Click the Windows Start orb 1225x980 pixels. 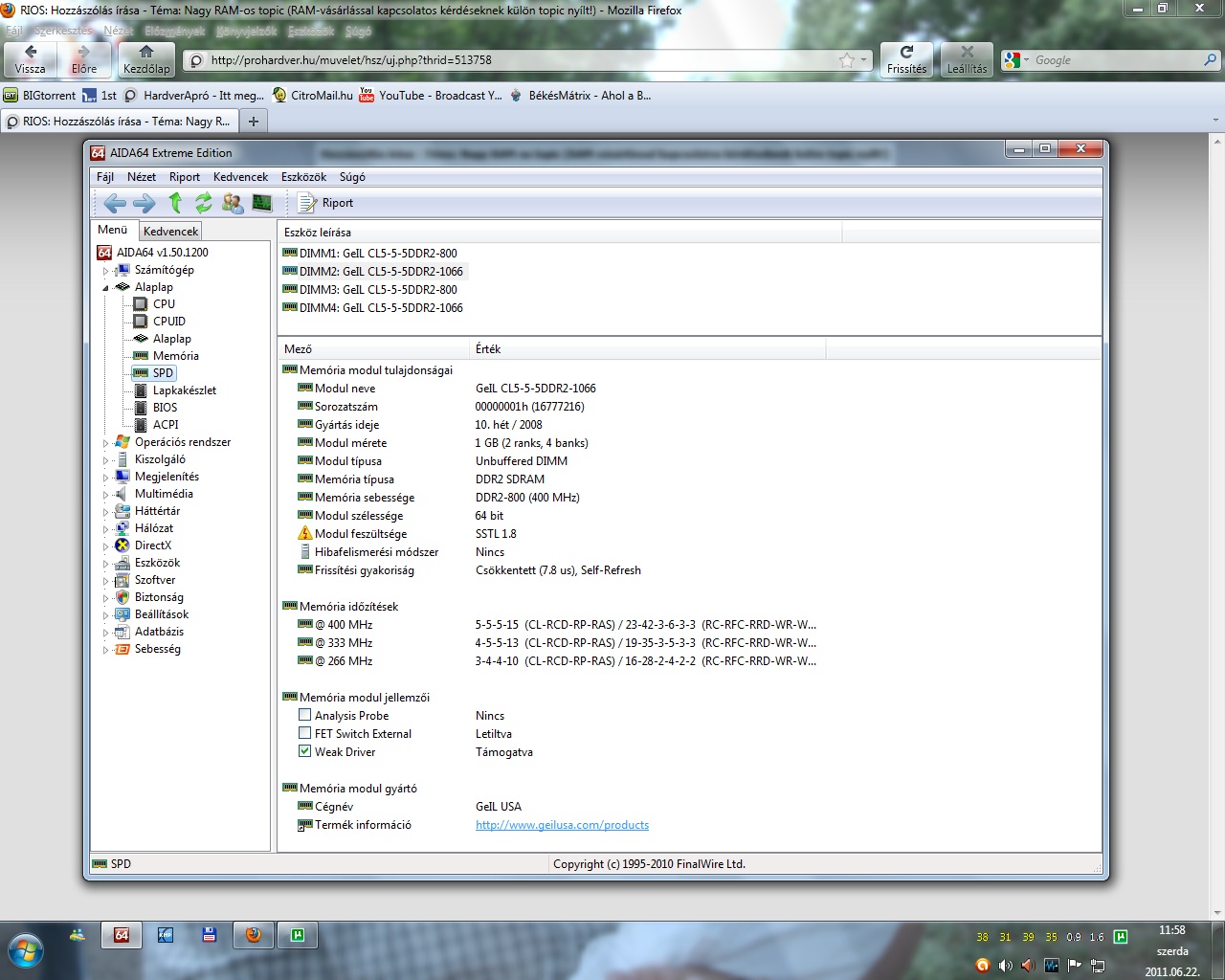click(26, 950)
